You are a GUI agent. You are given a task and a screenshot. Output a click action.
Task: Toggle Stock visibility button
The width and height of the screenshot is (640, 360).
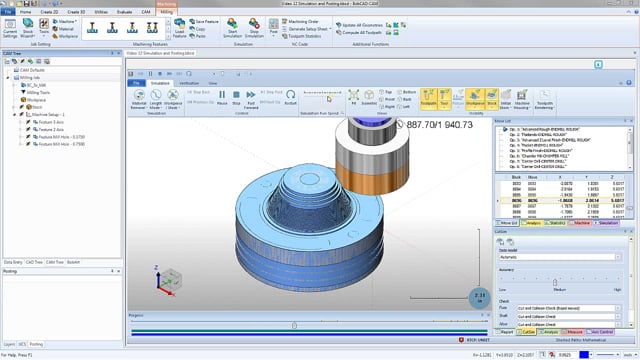pyautogui.click(x=491, y=99)
